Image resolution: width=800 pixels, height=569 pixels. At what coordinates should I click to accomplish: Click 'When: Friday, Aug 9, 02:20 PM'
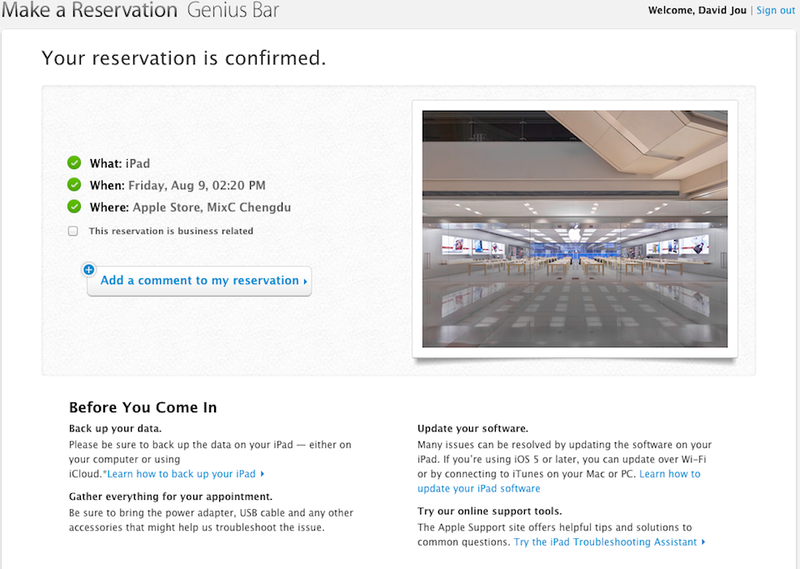[x=178, y=185]
